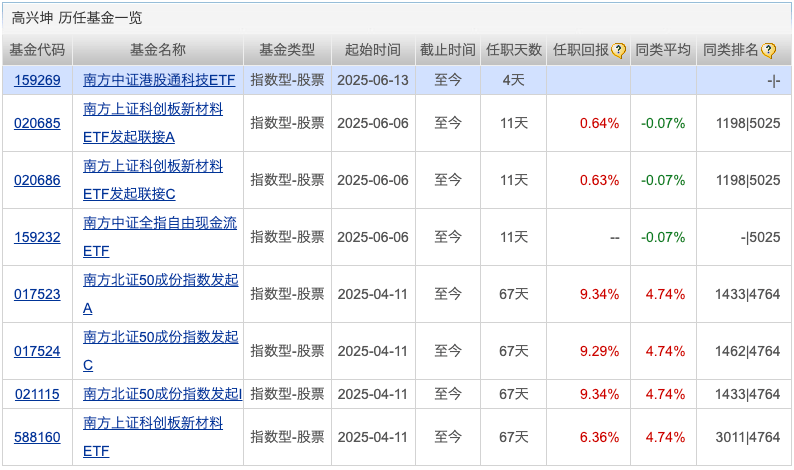The height and width of the screenshot is (470, 794).
Task: Open fund code 159269 link
Action: (37, 80)
